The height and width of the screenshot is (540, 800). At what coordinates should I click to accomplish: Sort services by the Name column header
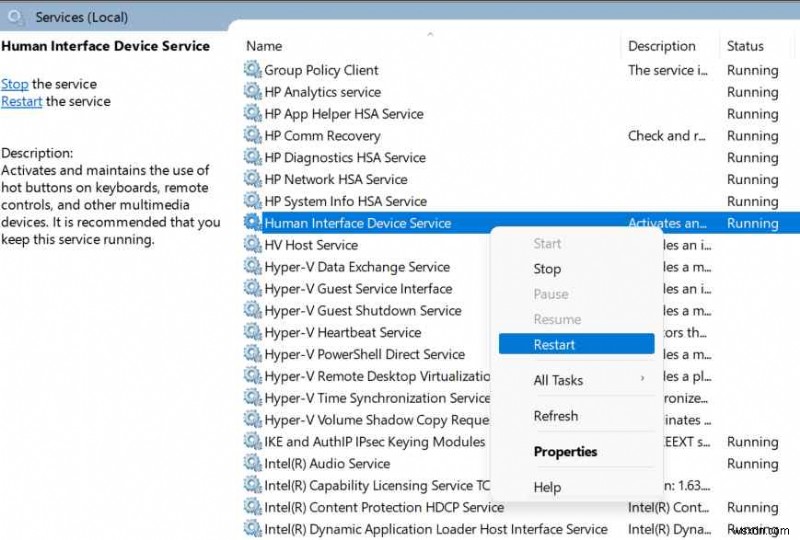coord(264,46)
